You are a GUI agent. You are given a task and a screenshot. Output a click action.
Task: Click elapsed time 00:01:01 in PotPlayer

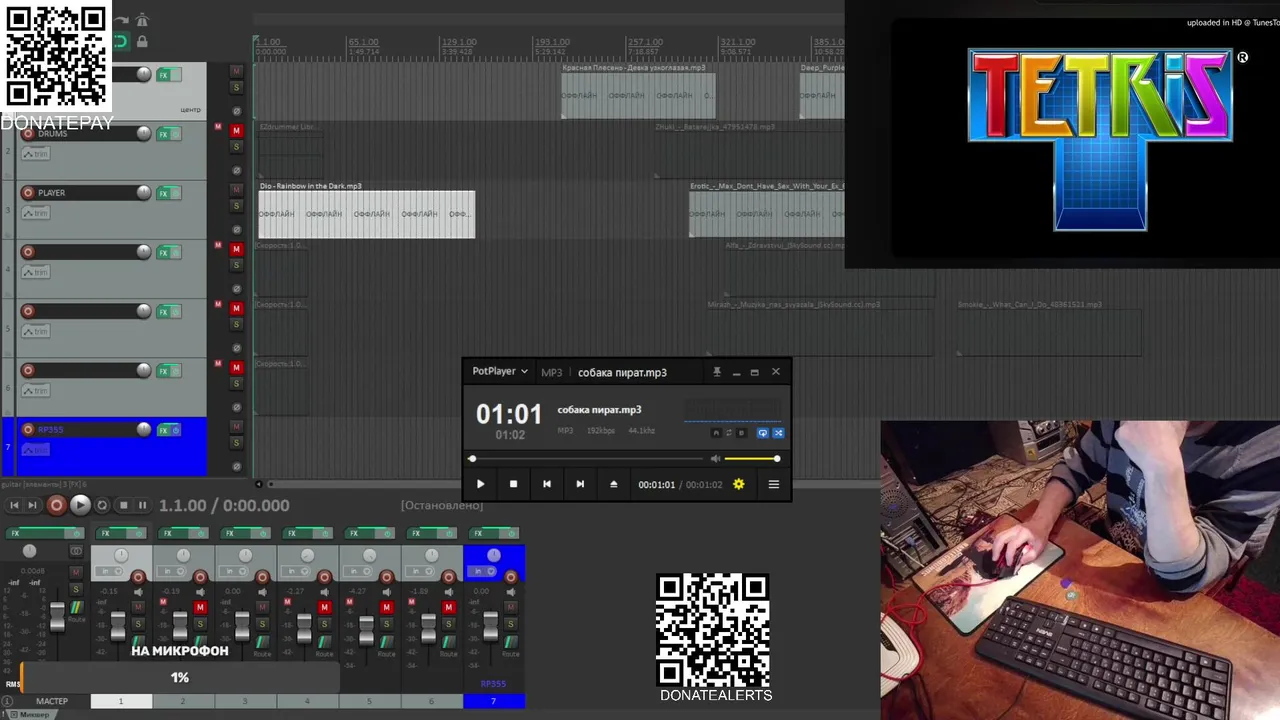click(x=657, y=485)
